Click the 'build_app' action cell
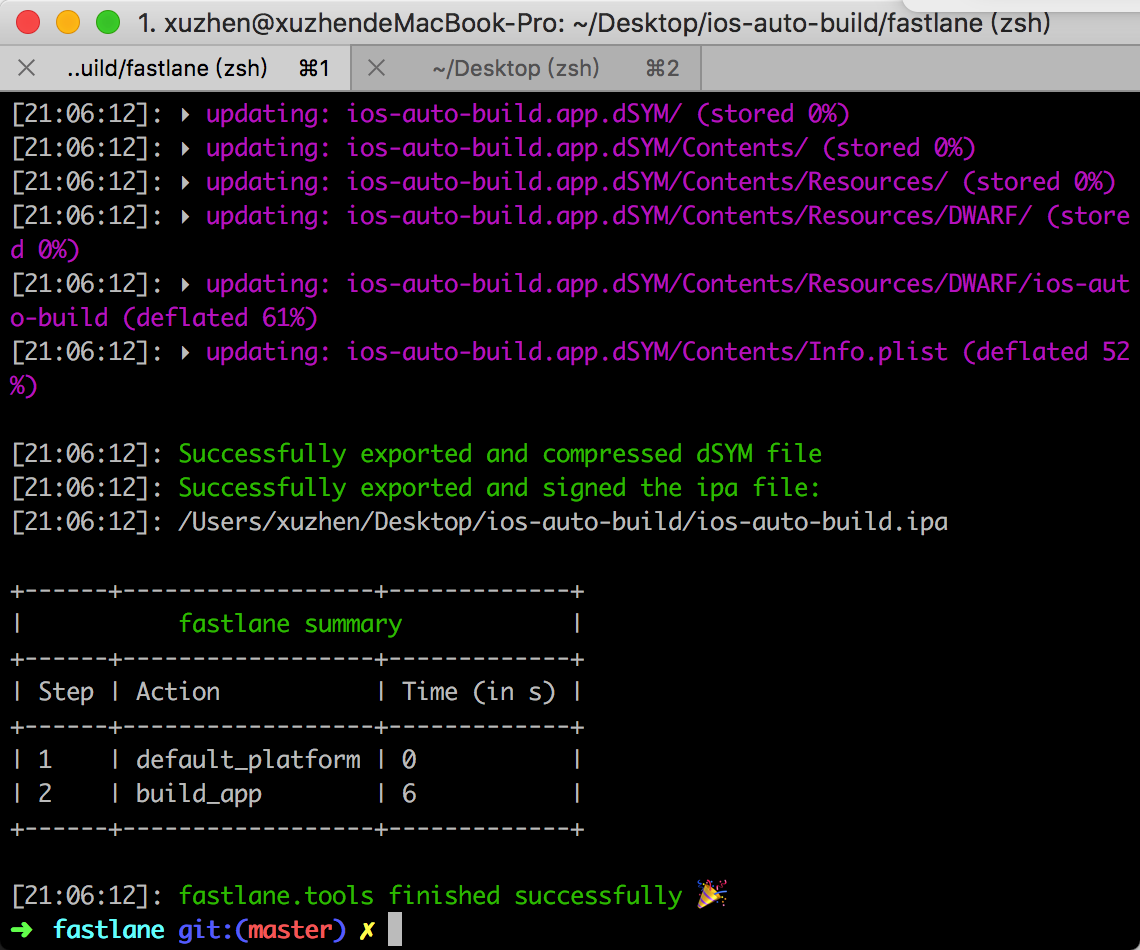This screenshot has width=1140, height=950. [198, 794]
